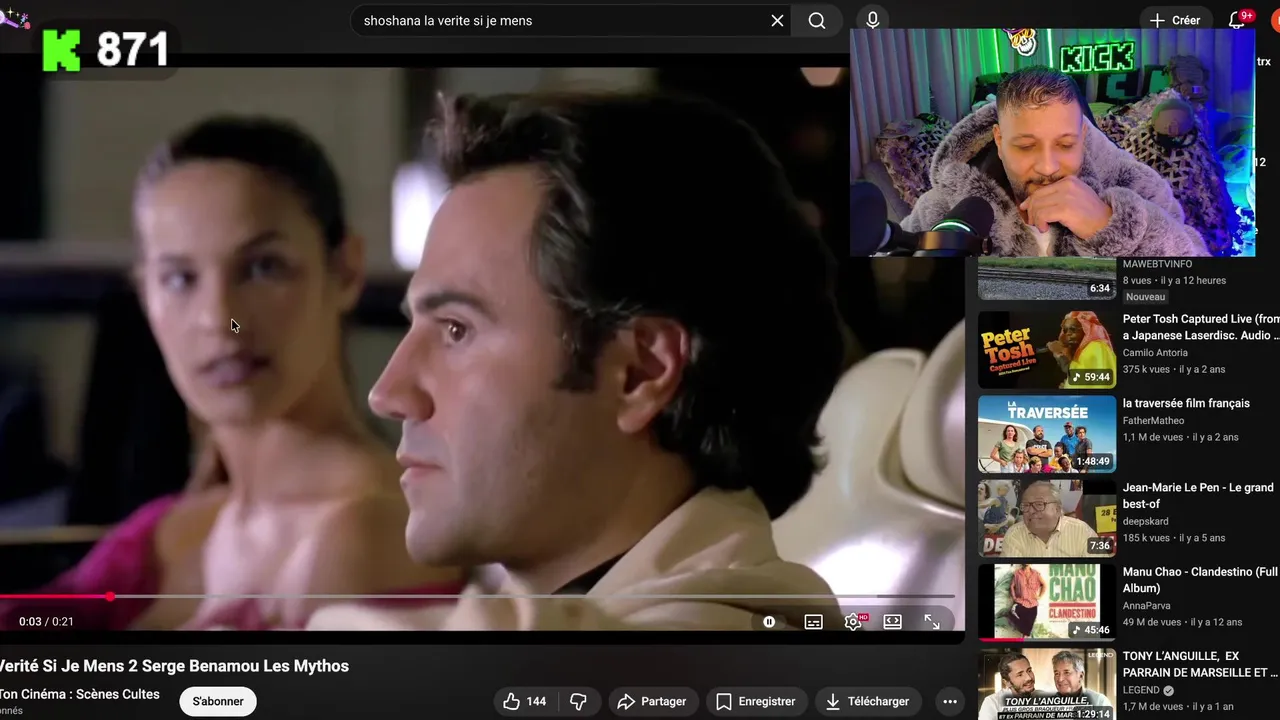Click title Manu Chao - Clandestino
Viewport: 1280px width, 720px height.
[1201, 580]
